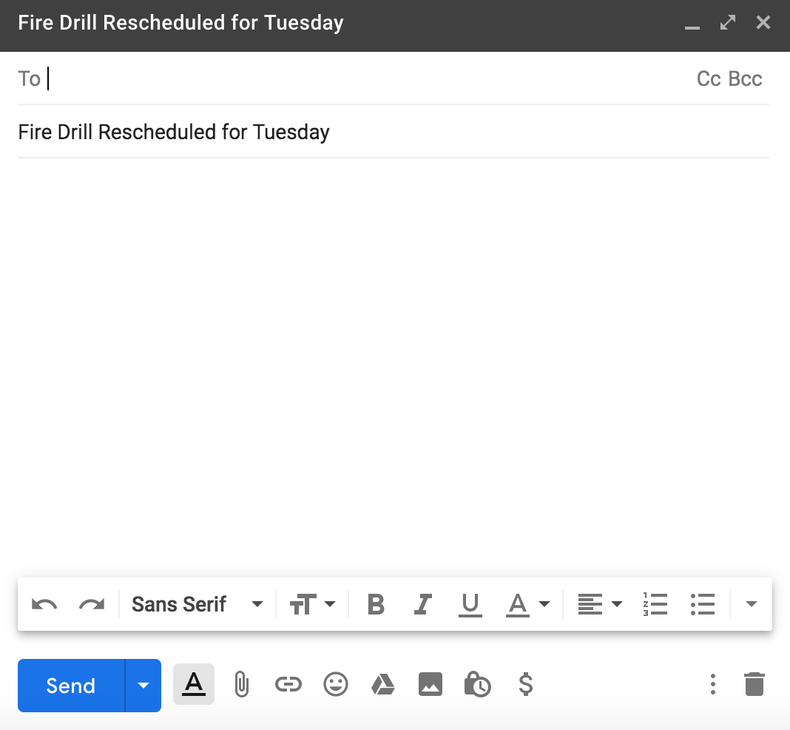The height and width of the screenshot is (730, 790).
Task: Insert a photo into the email
Action: pos(430,685)
